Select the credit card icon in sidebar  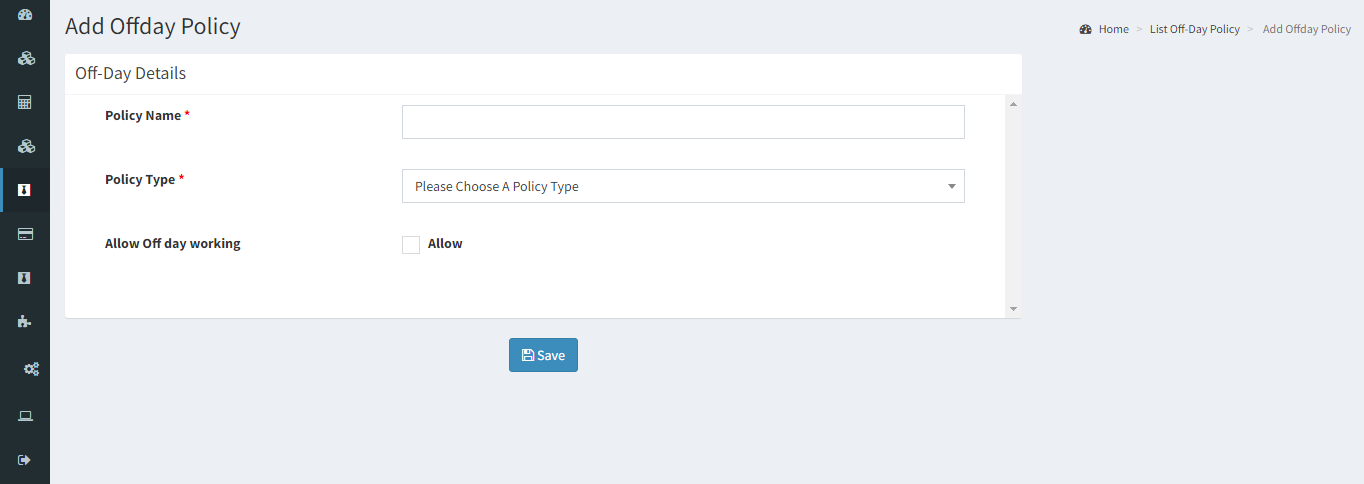[25, 234]
